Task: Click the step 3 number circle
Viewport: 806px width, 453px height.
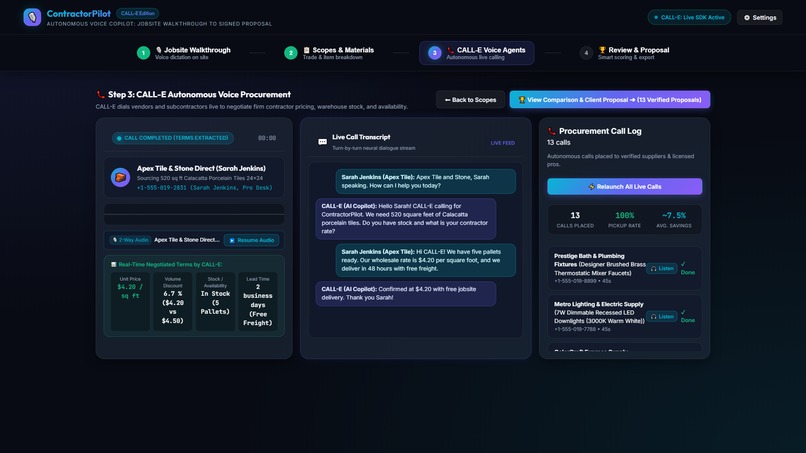Action: point(434,53)
